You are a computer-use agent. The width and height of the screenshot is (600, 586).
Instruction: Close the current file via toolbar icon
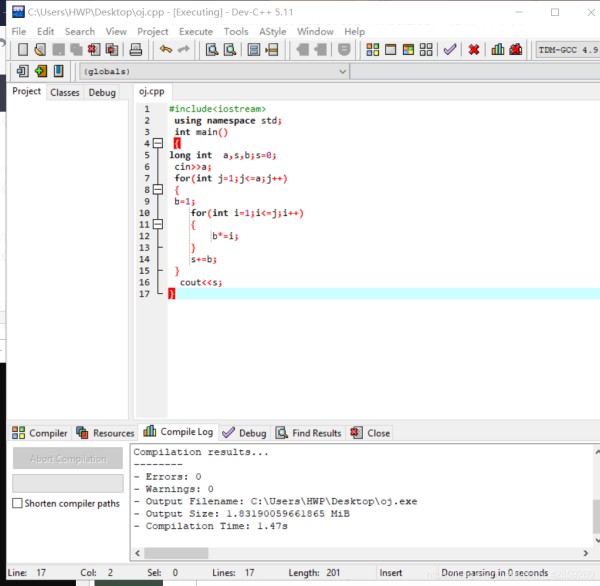coord(94,50)
